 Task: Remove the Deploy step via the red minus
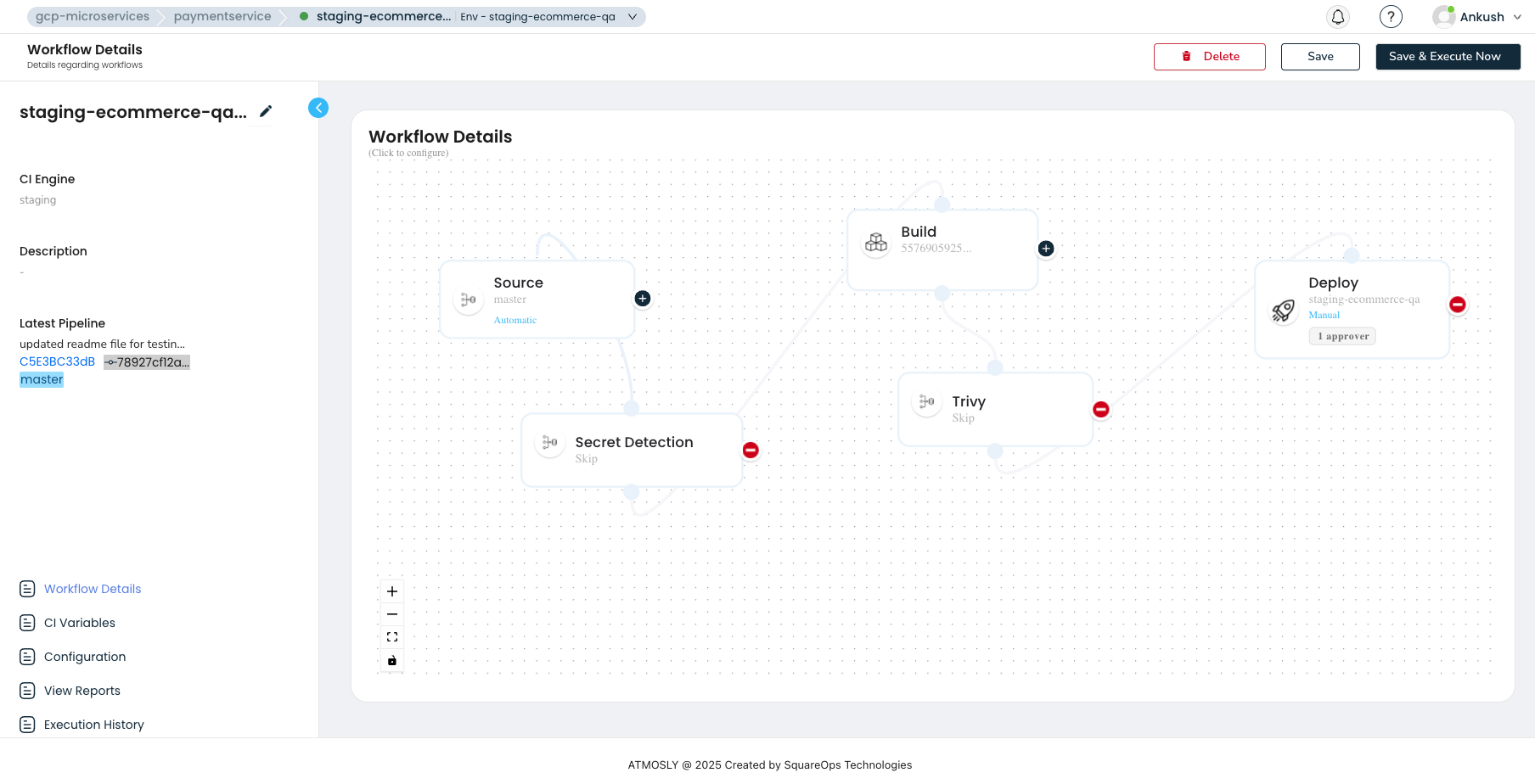point(1458,305)
